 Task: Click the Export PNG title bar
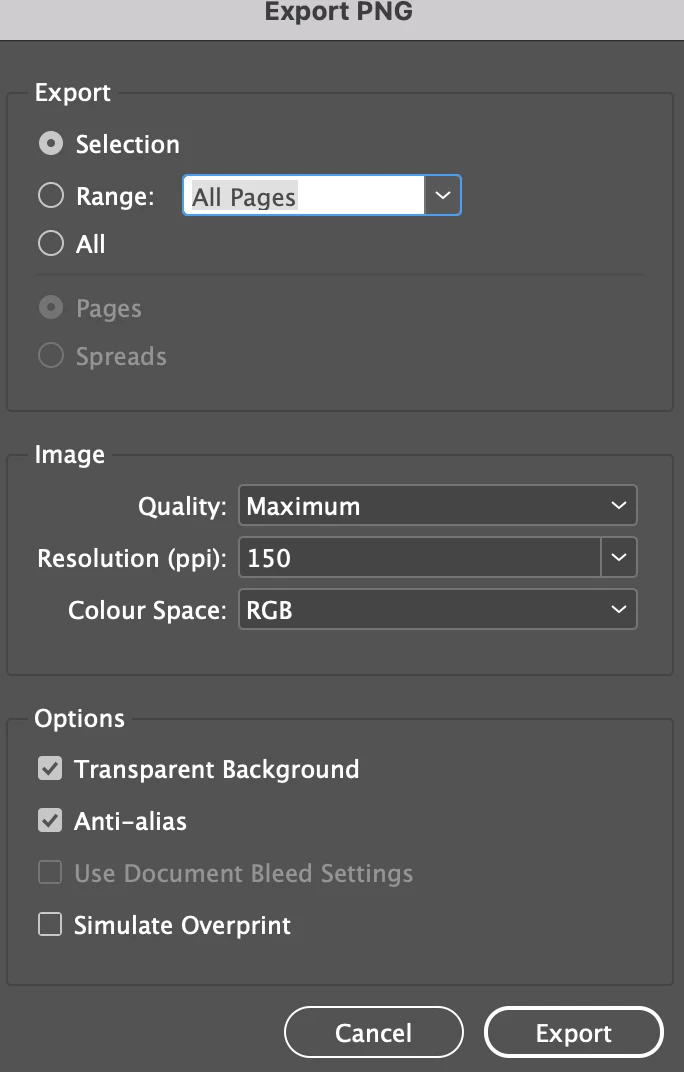pyautogui.click(x=338, y=13)
